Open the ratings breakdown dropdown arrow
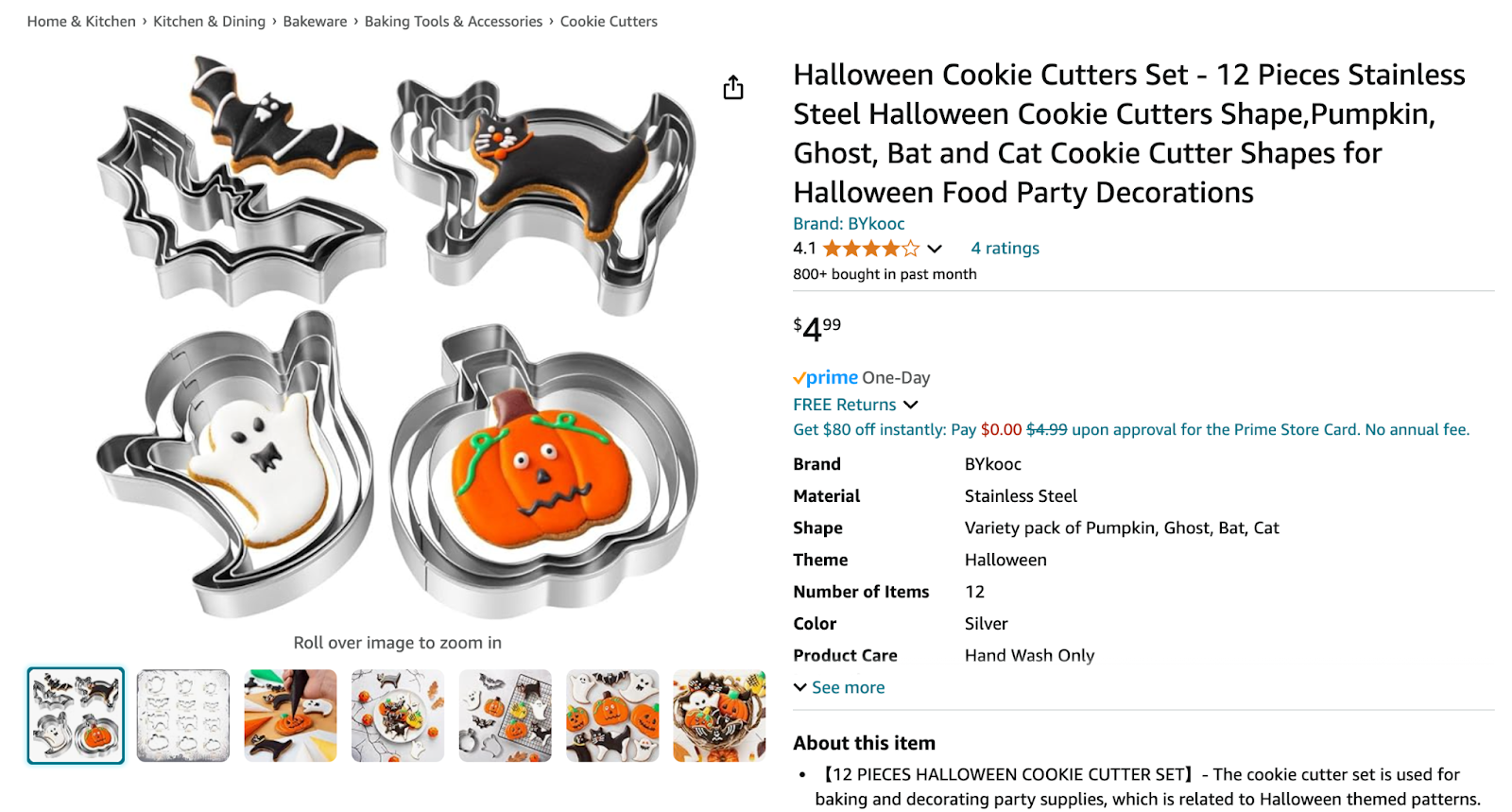The height and width of the screenshot is (812, 1512). 935,249
